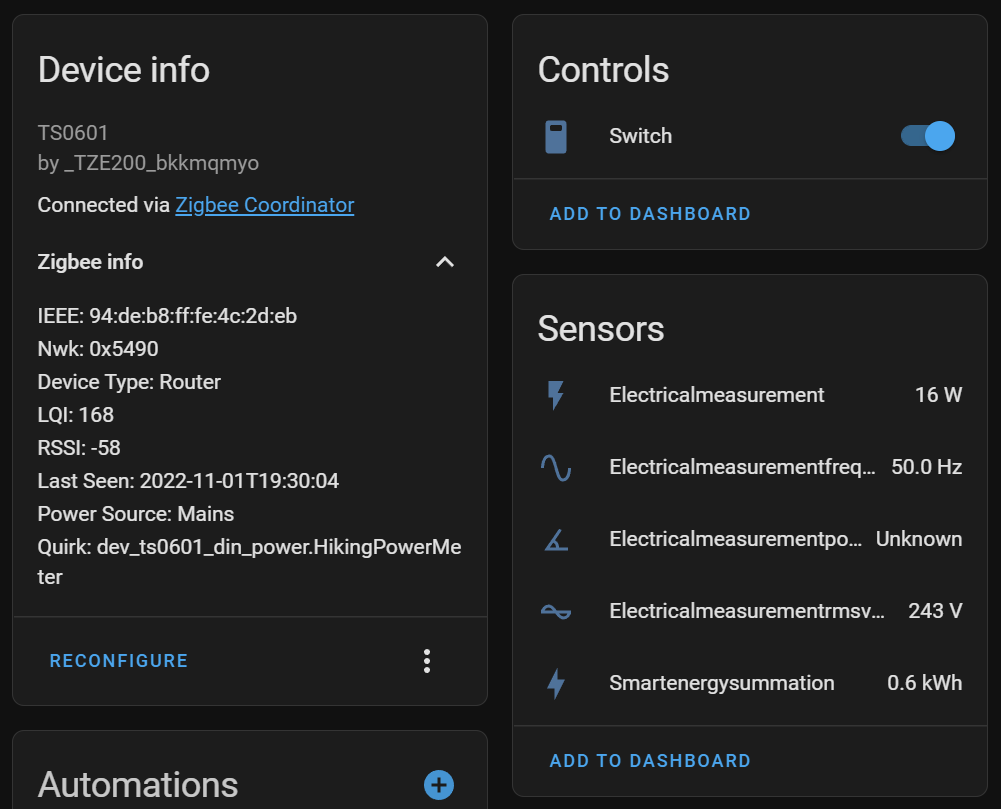The height and width of the screenshot is (809, 1001).
Task: Turn off the Switch toggle
Action: click(x=925, y=135)
